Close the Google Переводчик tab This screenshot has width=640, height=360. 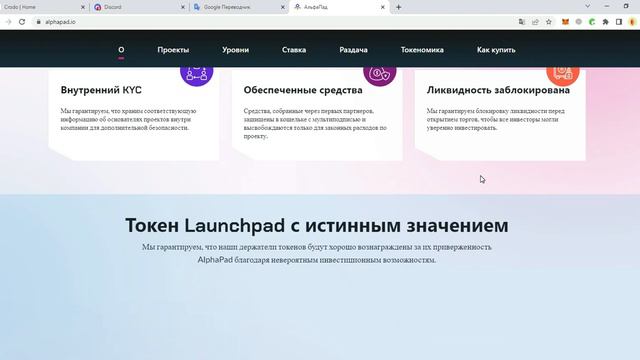point(282,7)
